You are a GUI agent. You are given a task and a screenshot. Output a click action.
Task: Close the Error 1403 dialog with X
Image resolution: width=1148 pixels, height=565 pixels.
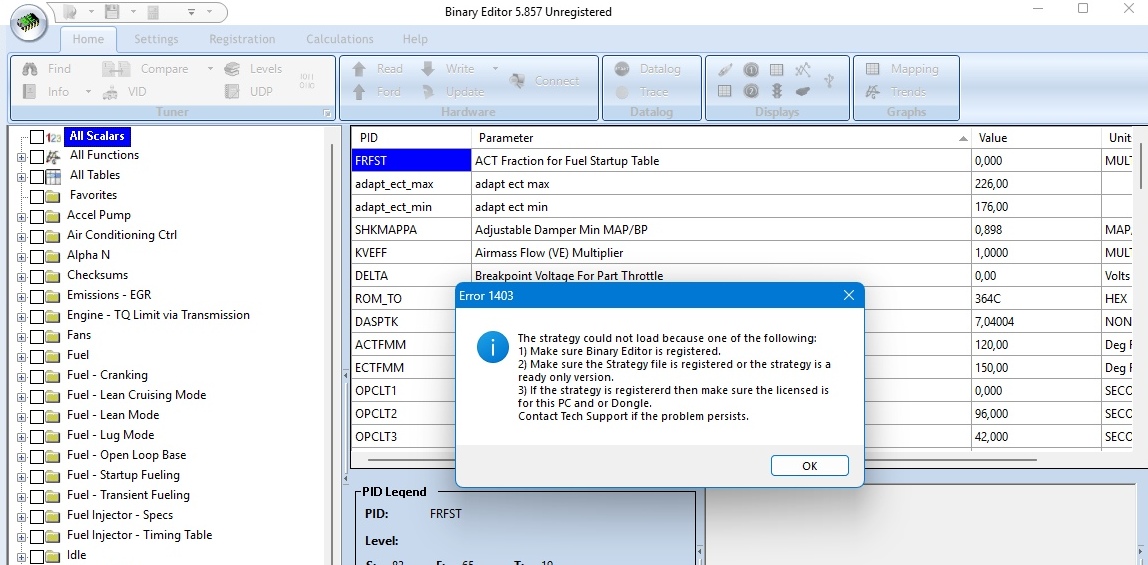tap(848, 296)
